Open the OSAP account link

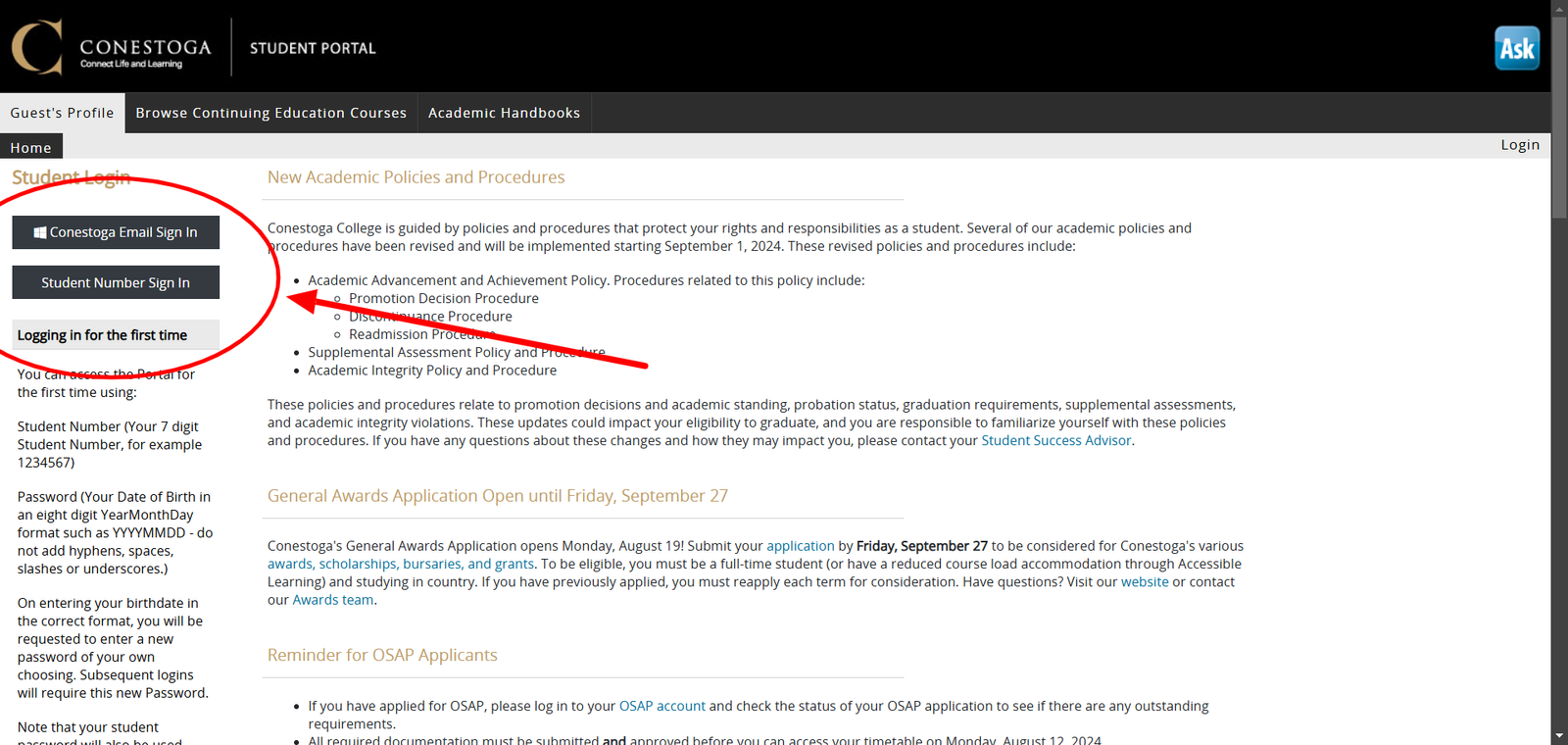coord(662,706)
